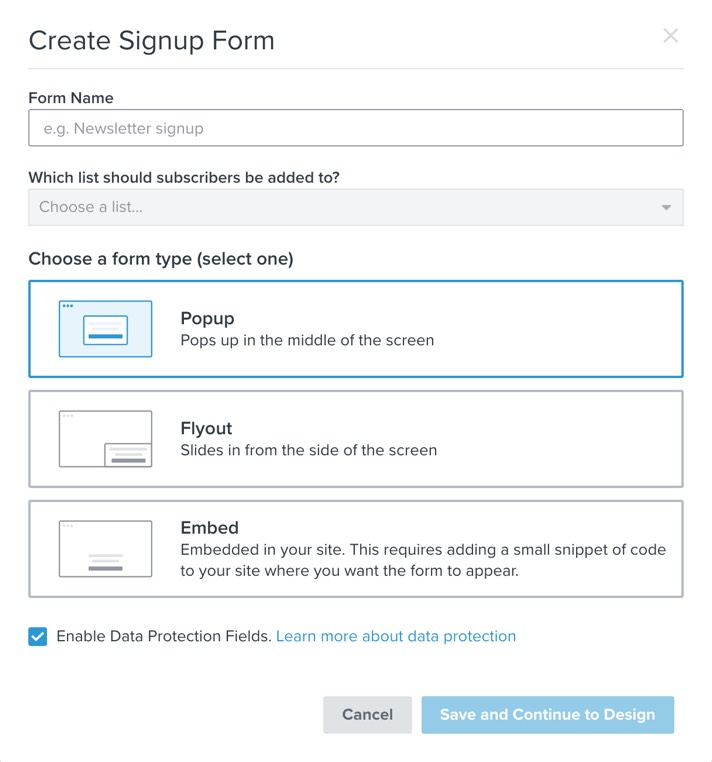Click the Embed form type icon
Screen dimensions: 712x762
[x=105, y=549]
